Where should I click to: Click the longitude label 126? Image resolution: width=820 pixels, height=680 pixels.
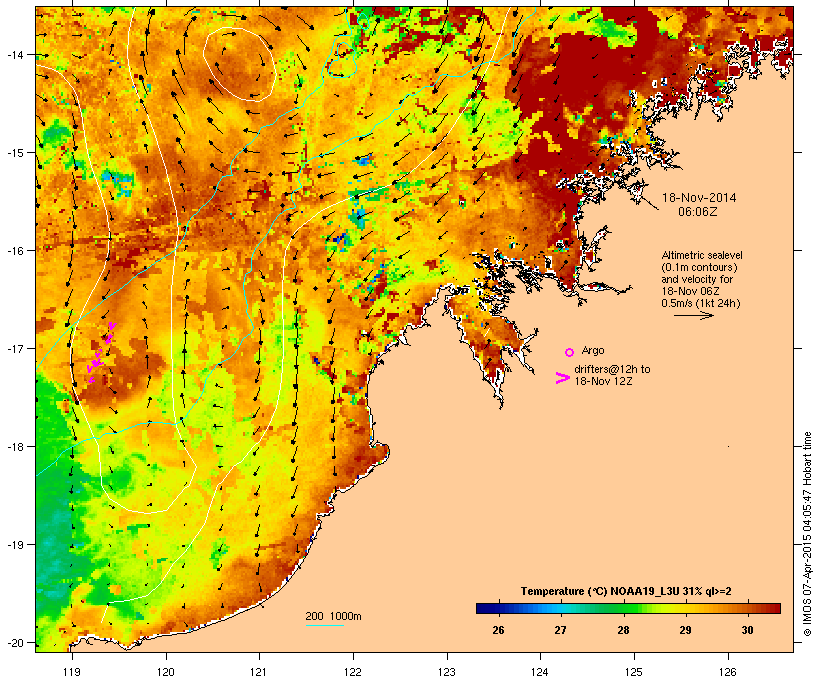point(727,672)
